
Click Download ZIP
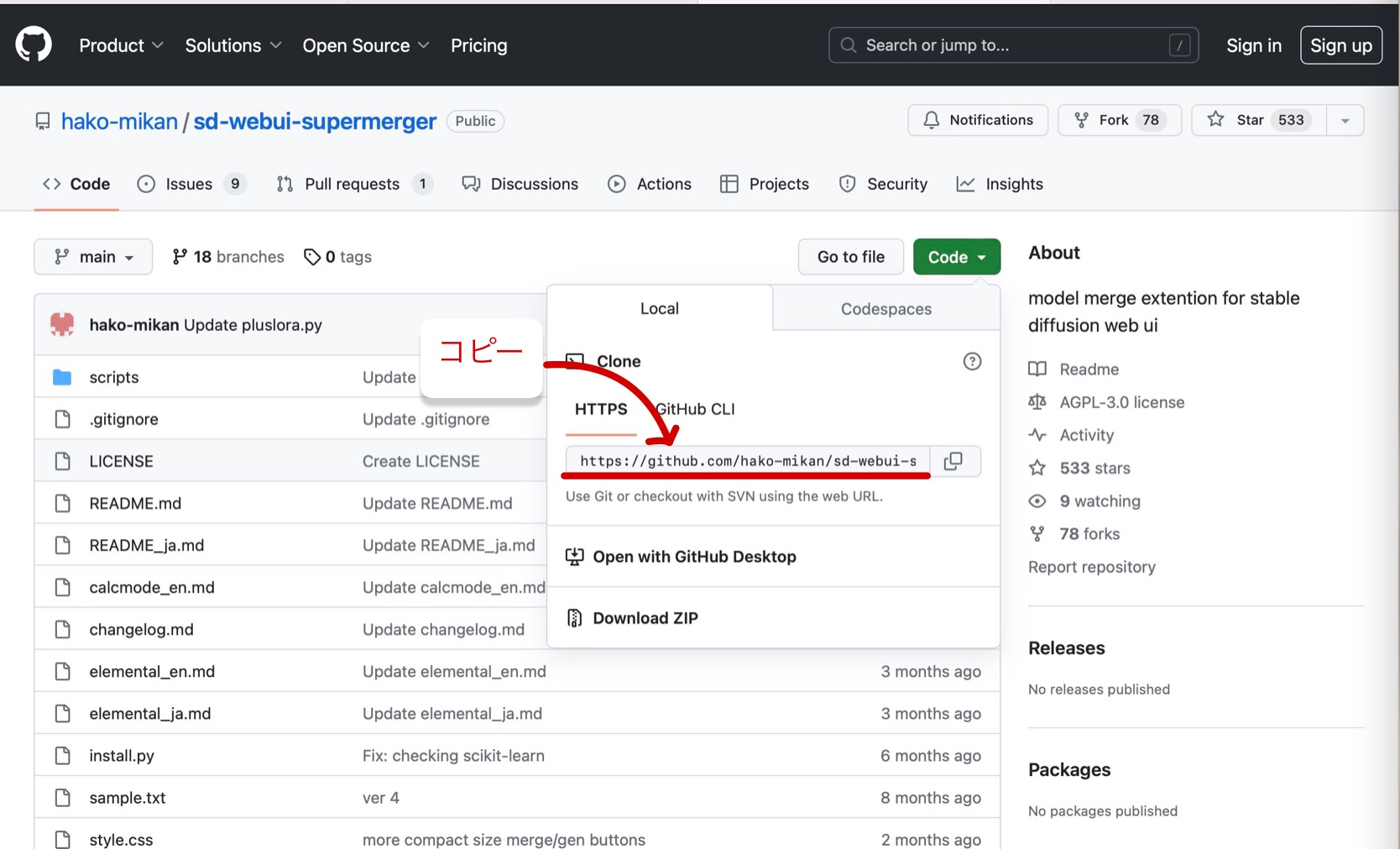(x=645, y=618)
